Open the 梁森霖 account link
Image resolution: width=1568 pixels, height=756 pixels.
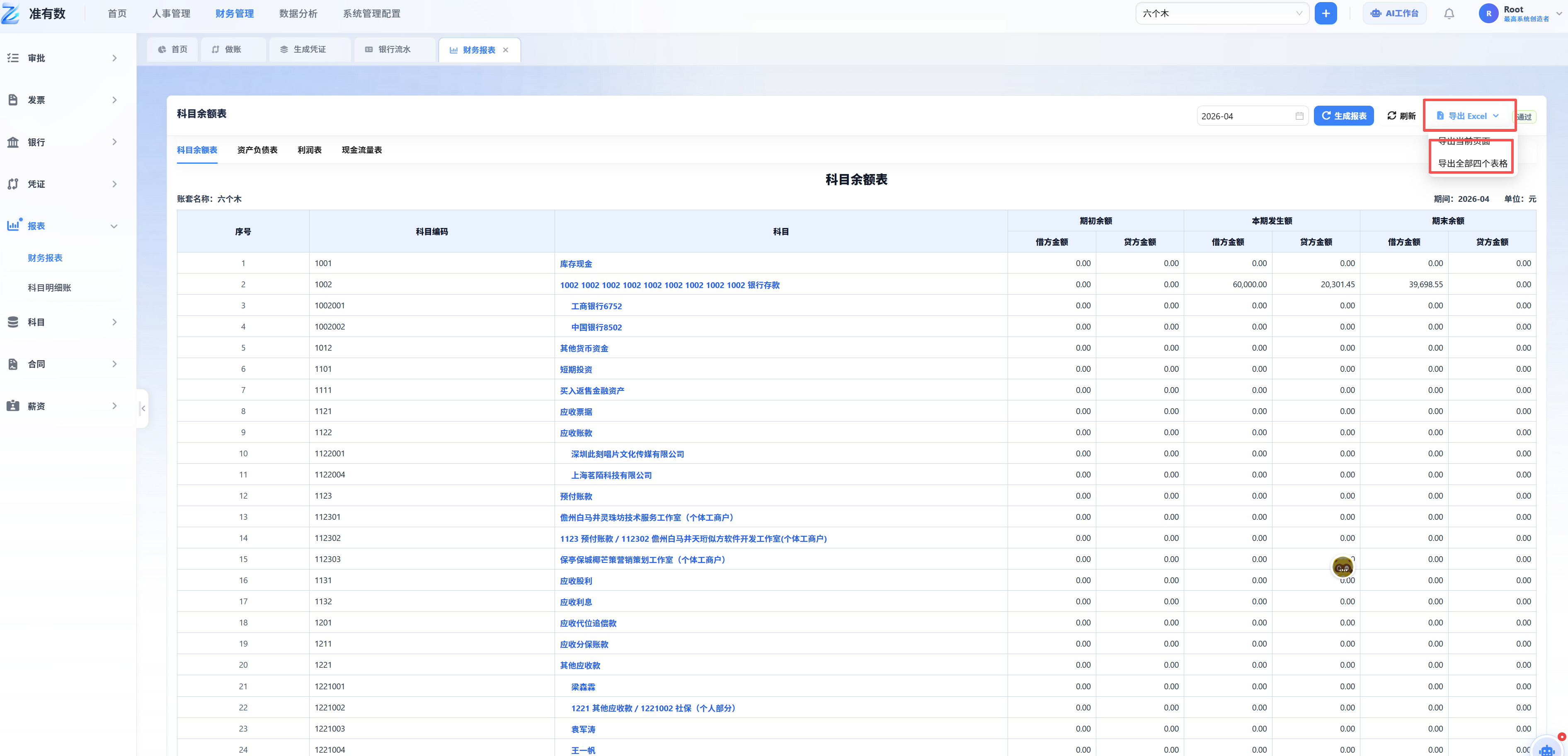pyautogui.click(x=583, y=687)
